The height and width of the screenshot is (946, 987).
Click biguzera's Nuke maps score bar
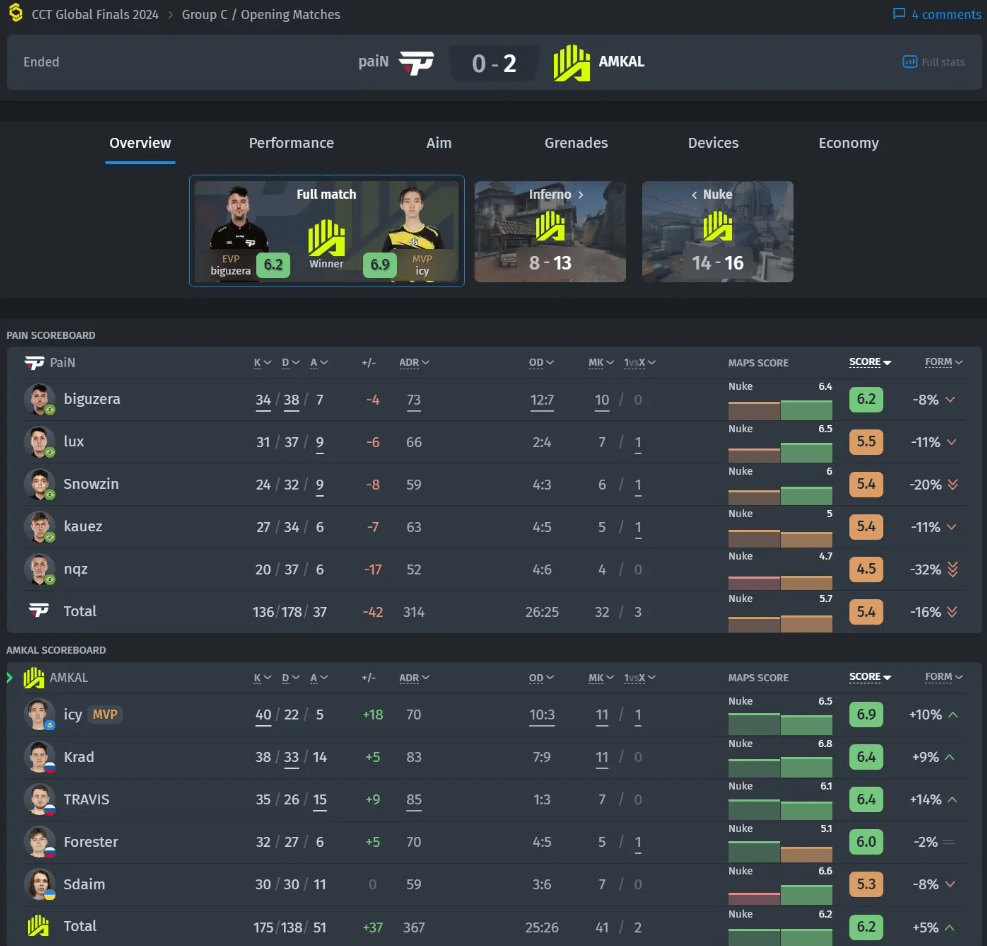(x=780, y=410)
